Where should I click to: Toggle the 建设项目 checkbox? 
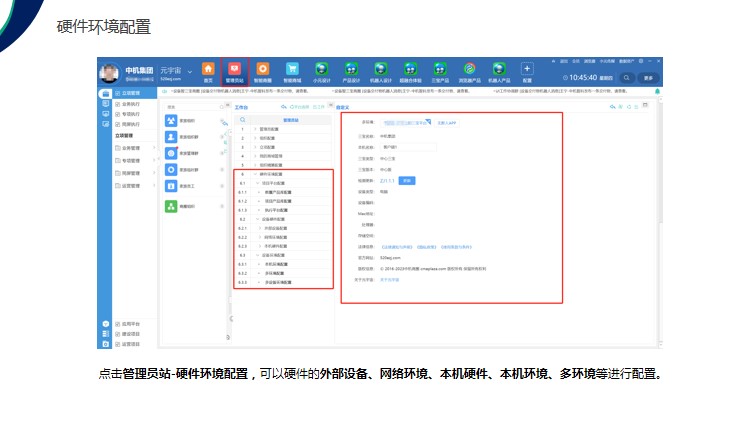[118, 334]
